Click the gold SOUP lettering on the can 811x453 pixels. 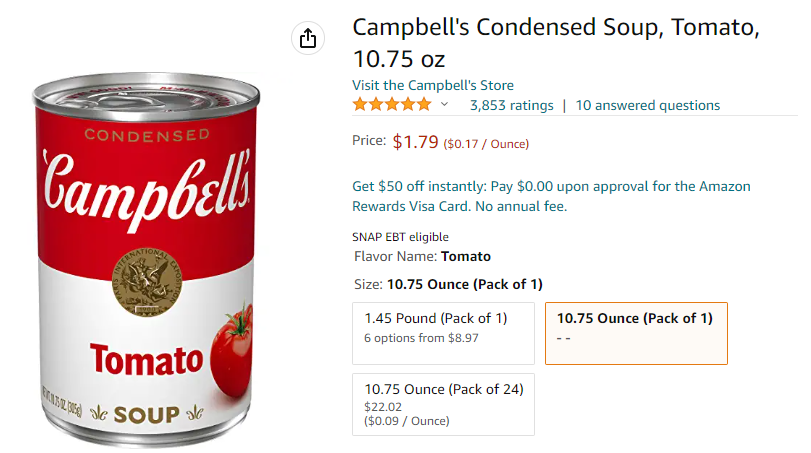coord(146,413)
